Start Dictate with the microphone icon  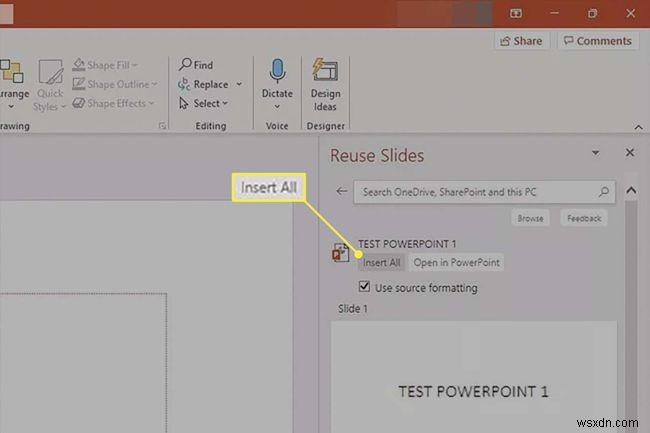[x=277, y=71]
